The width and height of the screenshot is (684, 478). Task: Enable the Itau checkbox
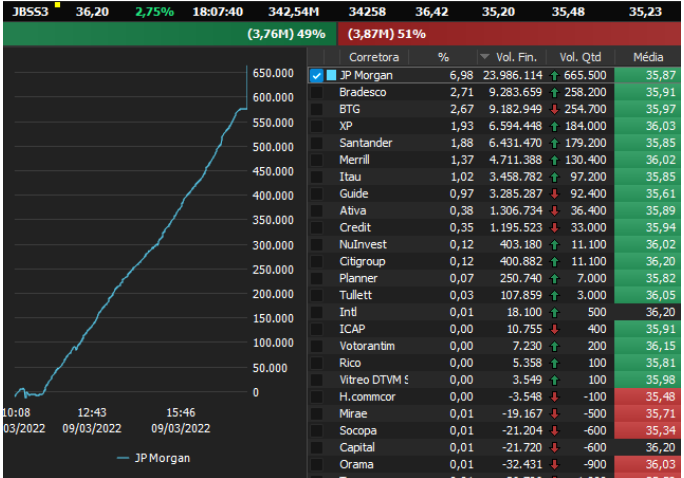coord(316,177)
